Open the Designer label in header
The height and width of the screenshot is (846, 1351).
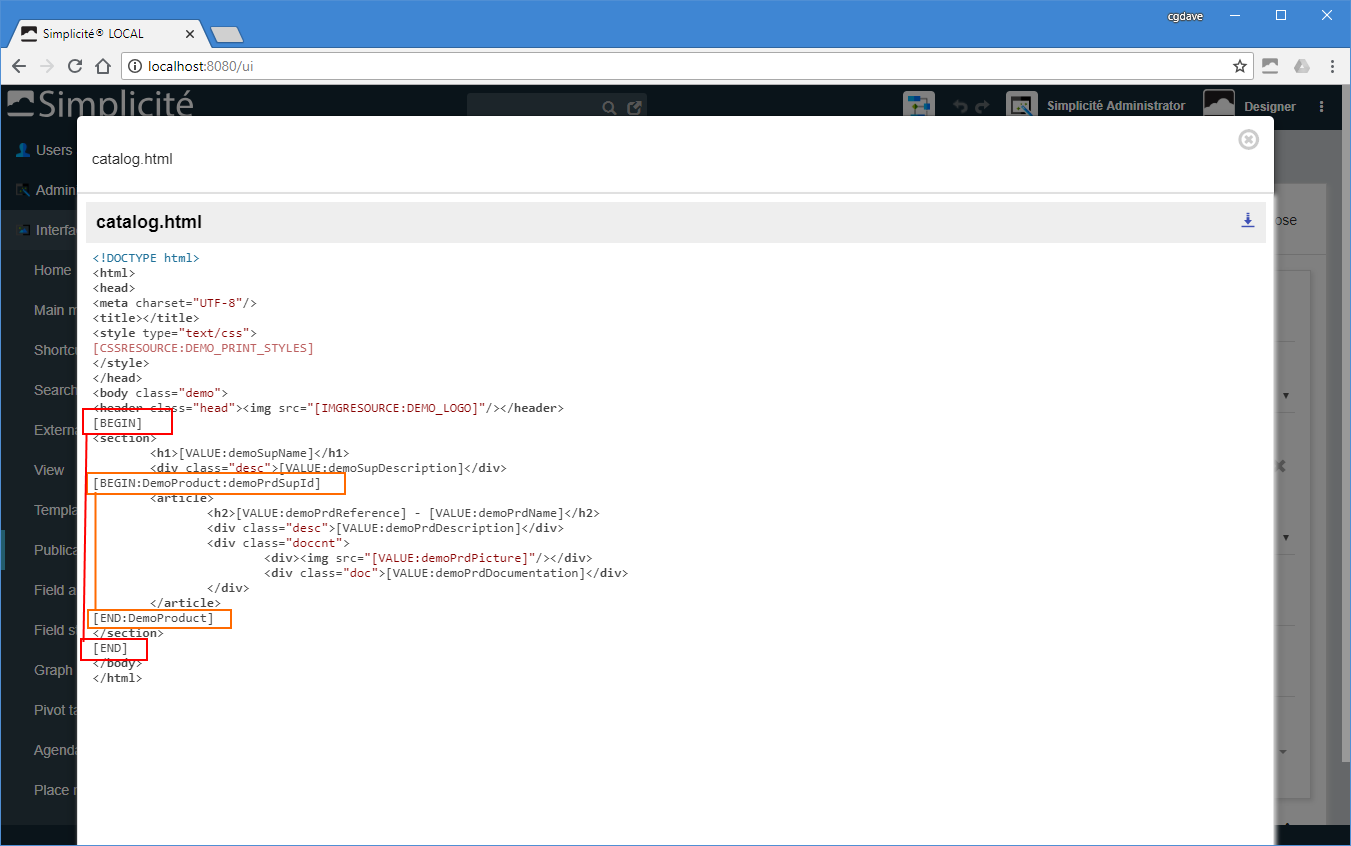(1270, 107)
